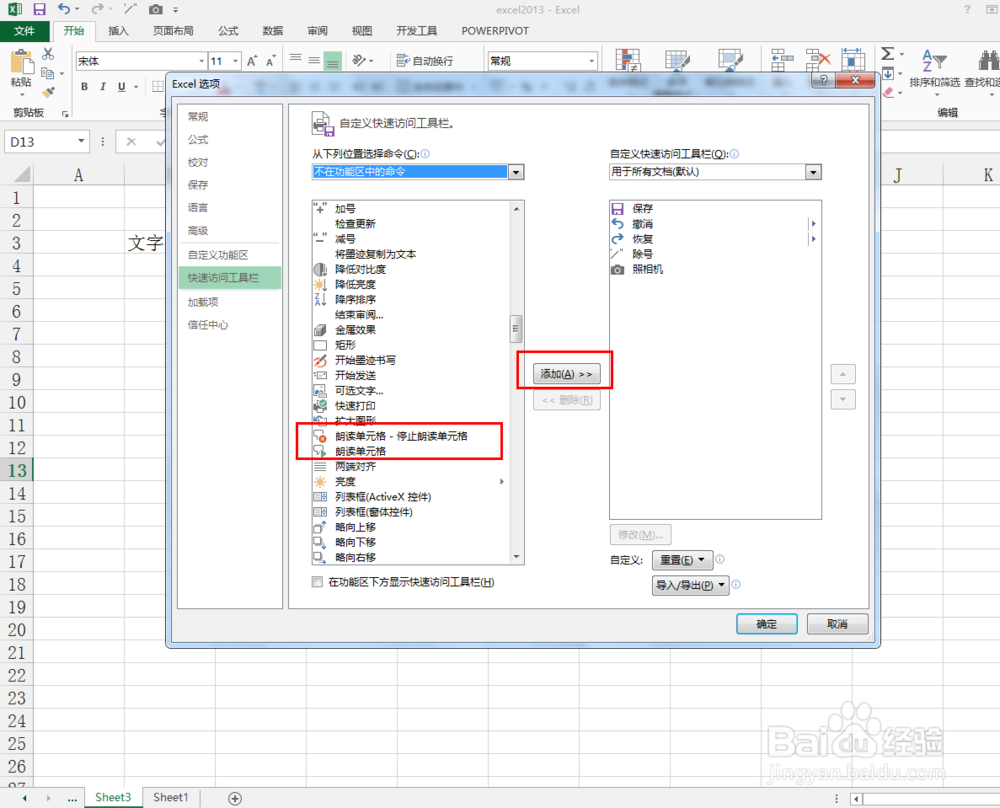Click the Sheet1 worksheet tab
This screenshot has width=1000, height=808.
(170, 797)
